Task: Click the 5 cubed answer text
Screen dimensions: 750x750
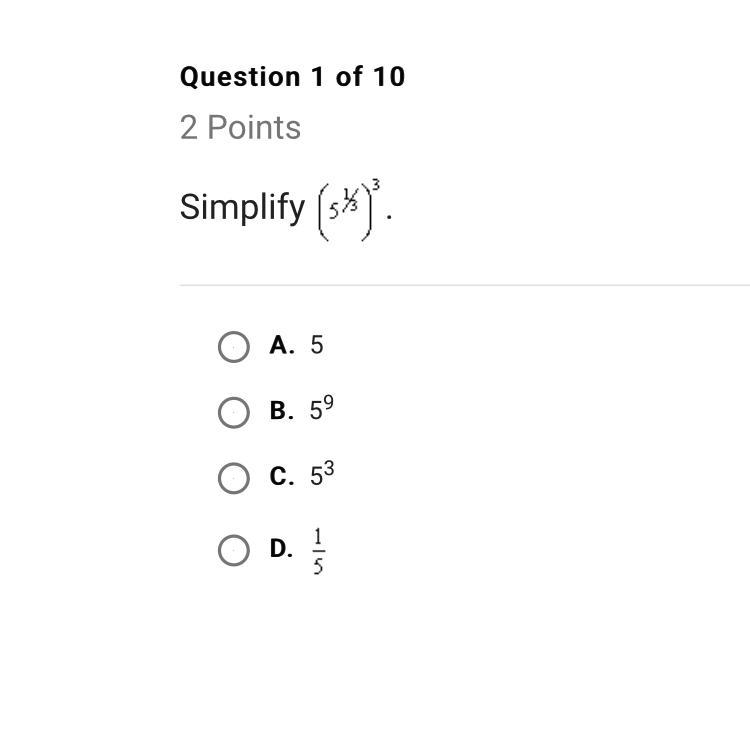Action: point(322,474)
